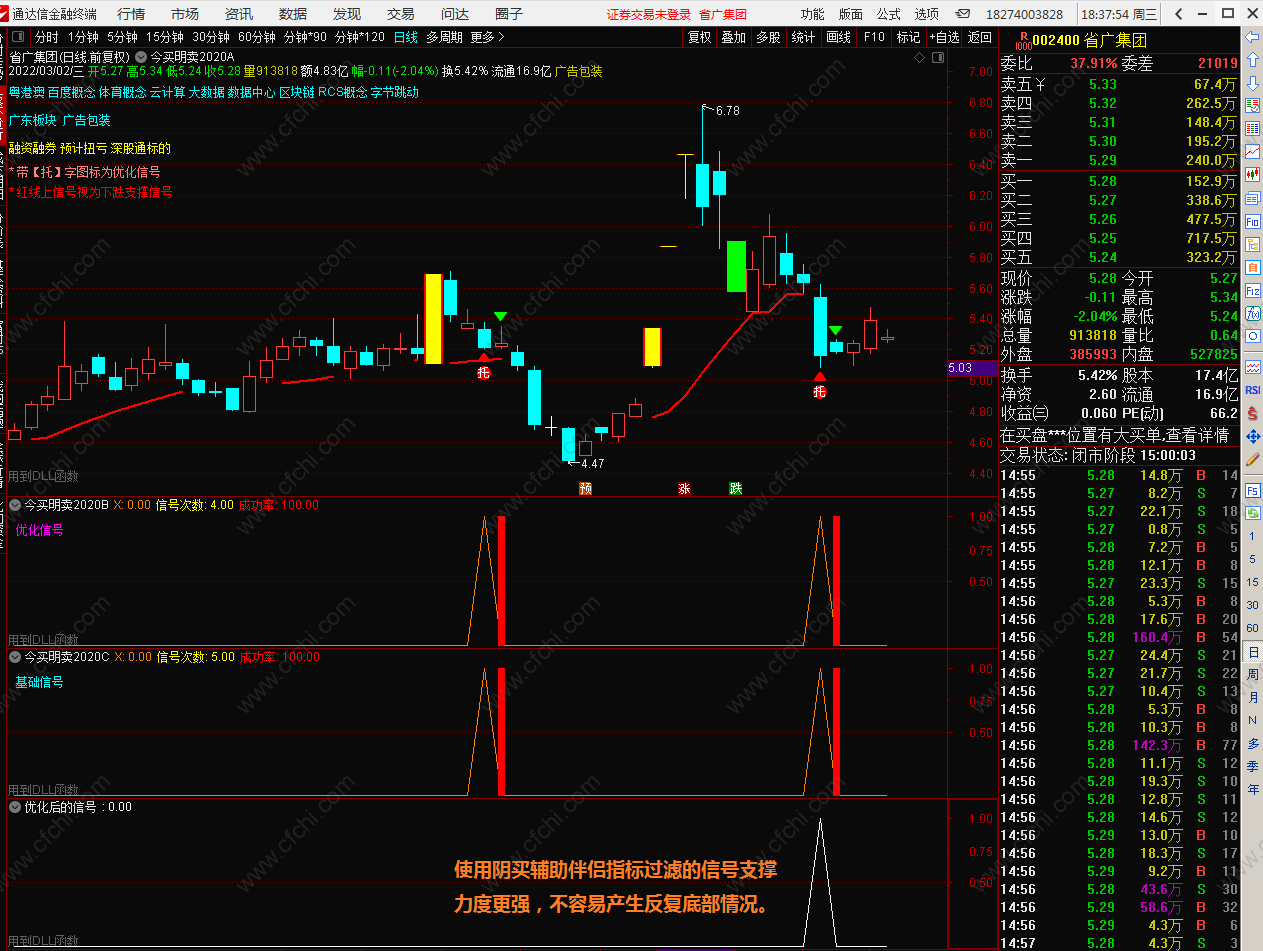Select daily 日 period in right sidebar
This screenshot has width=1263, height=951.
pos(1252,651)
